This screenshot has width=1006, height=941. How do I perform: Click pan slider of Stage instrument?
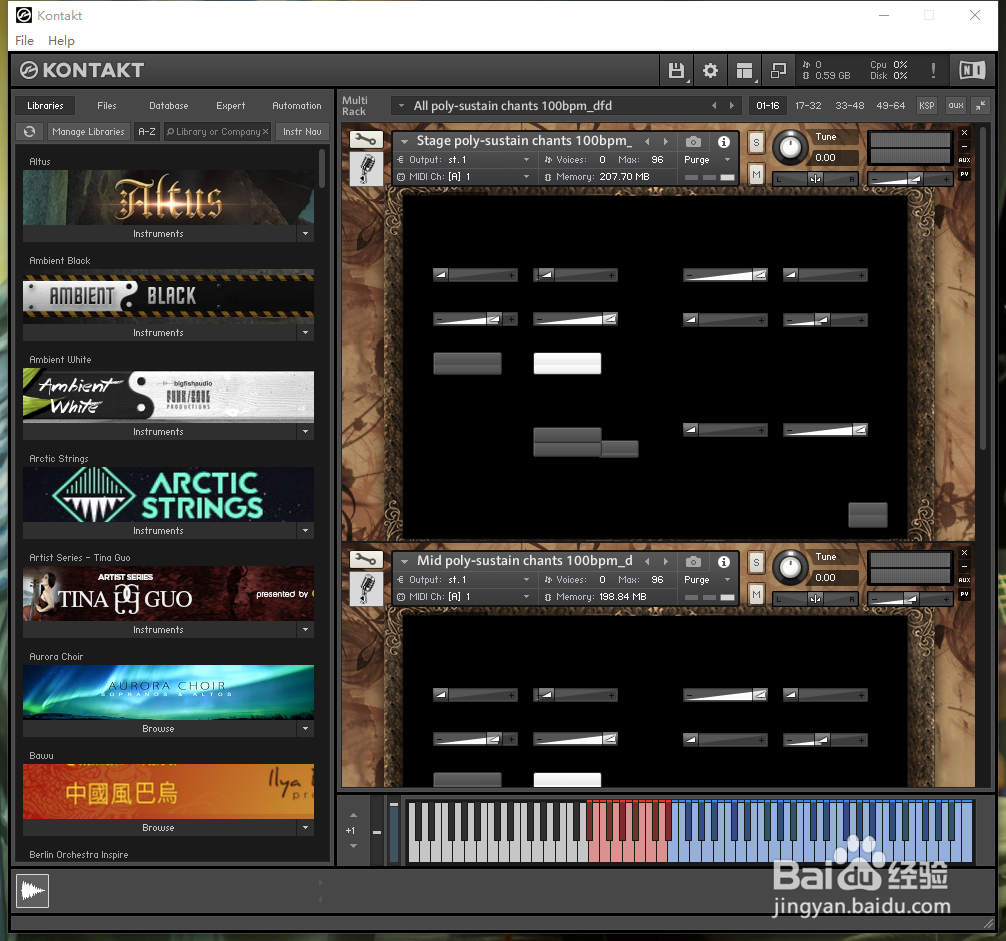pos(815,179)
